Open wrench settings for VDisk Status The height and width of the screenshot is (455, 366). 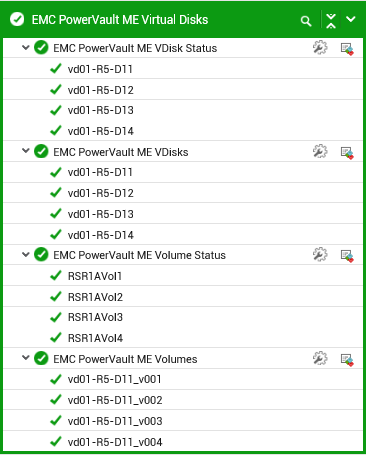pos(320,48)
